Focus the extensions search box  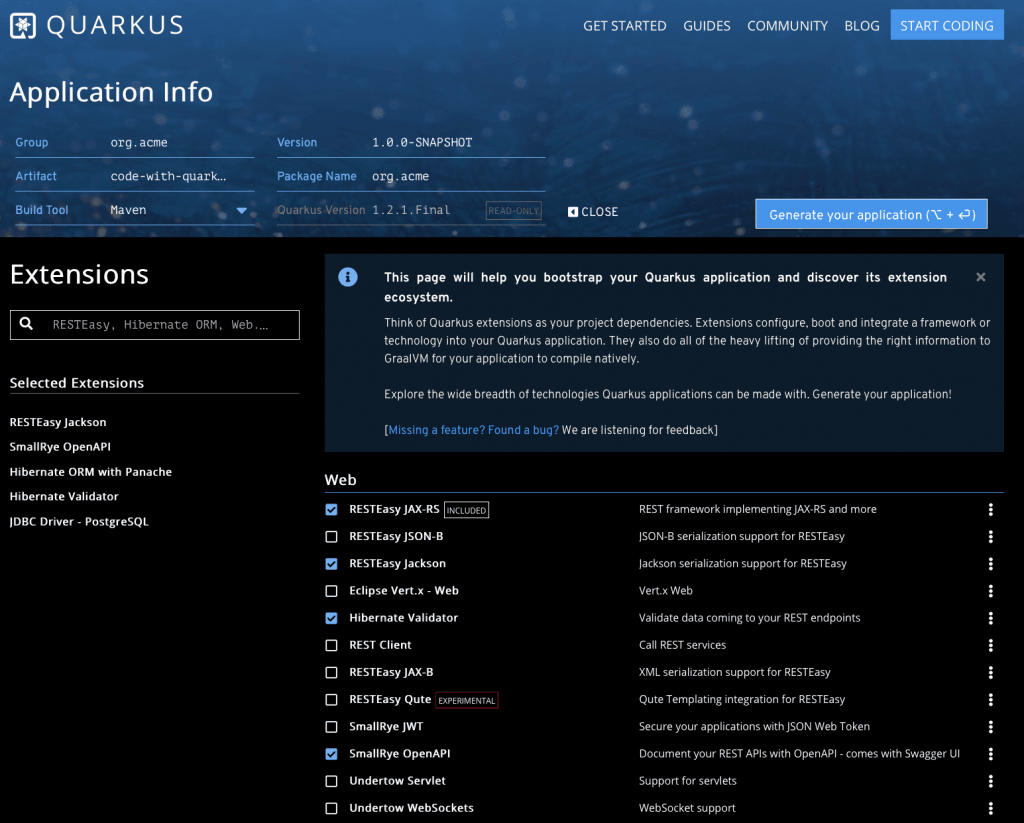(155, 325)
